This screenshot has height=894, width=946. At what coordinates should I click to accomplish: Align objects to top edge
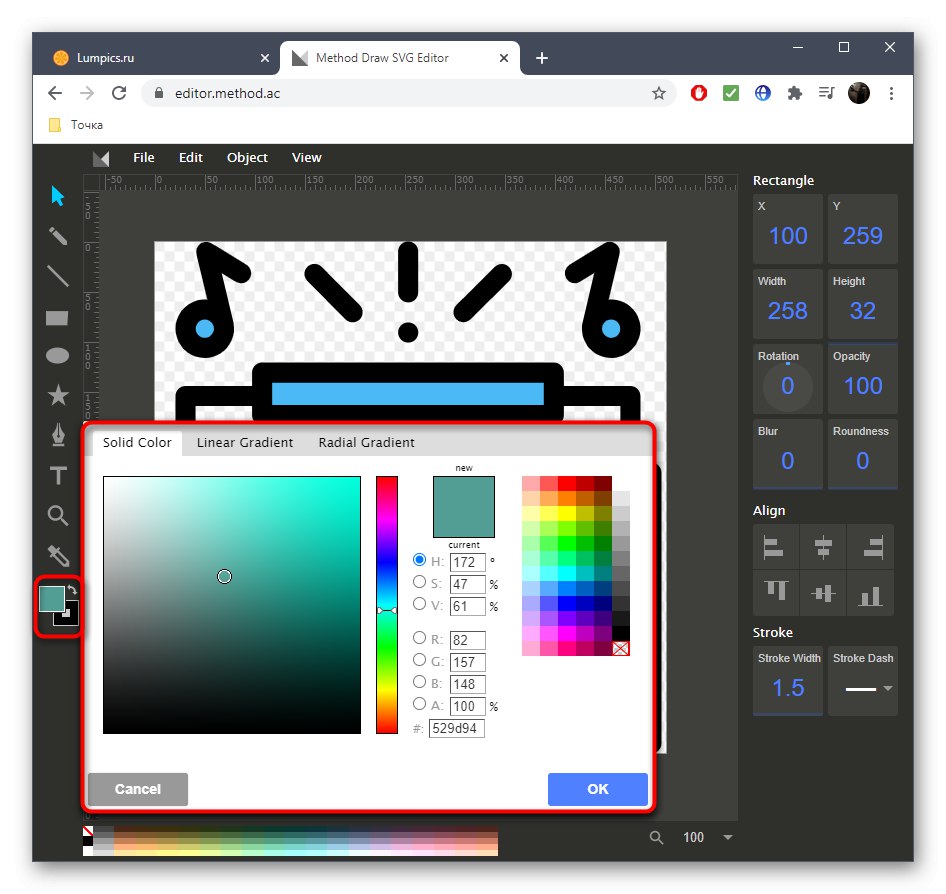(x=776, y=591)
